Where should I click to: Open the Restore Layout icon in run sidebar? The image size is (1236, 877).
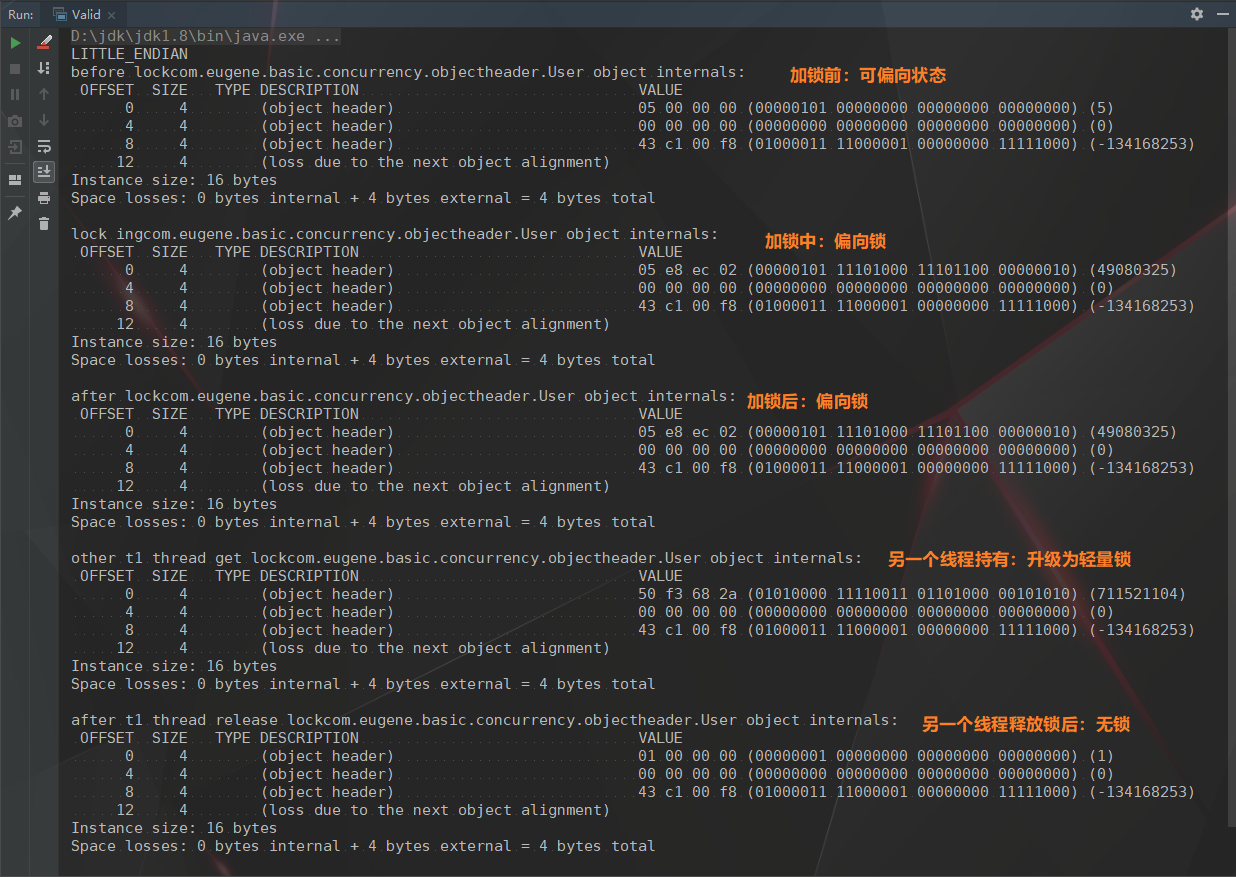(15, 180)
